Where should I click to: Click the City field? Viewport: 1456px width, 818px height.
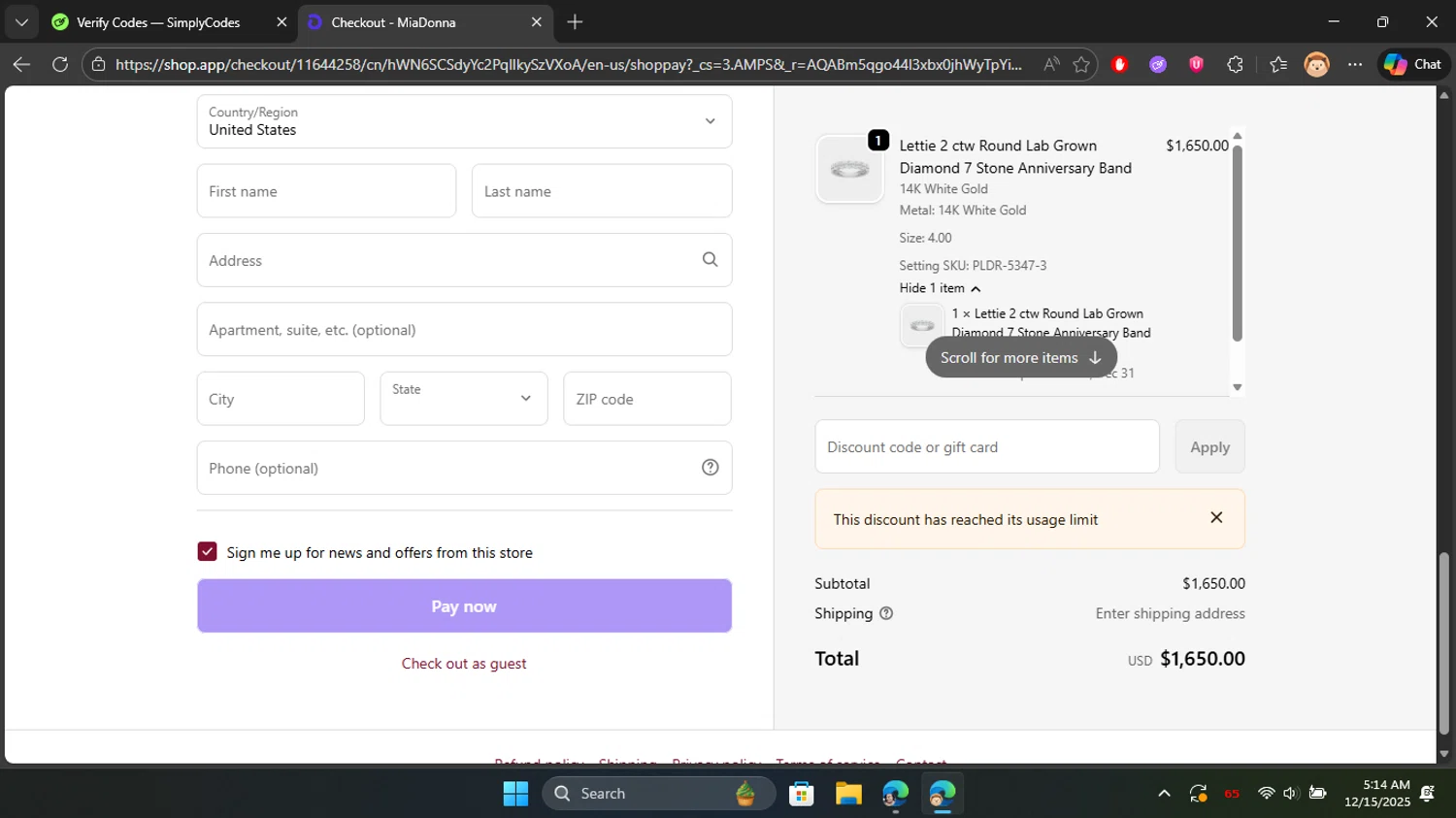(x=281, y=399)
